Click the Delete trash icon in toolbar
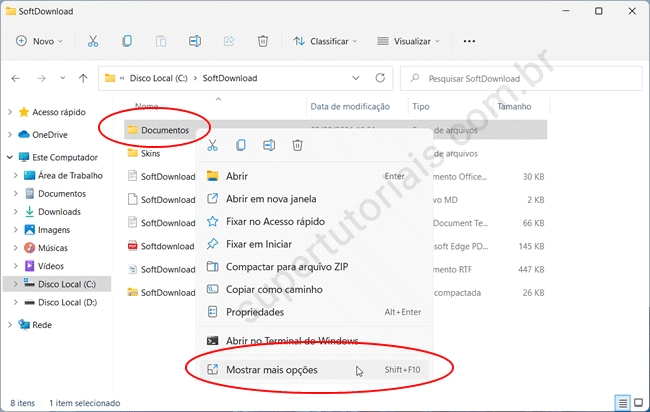The height and width of the screenshot is (412, 650). (x=262, y=41)
